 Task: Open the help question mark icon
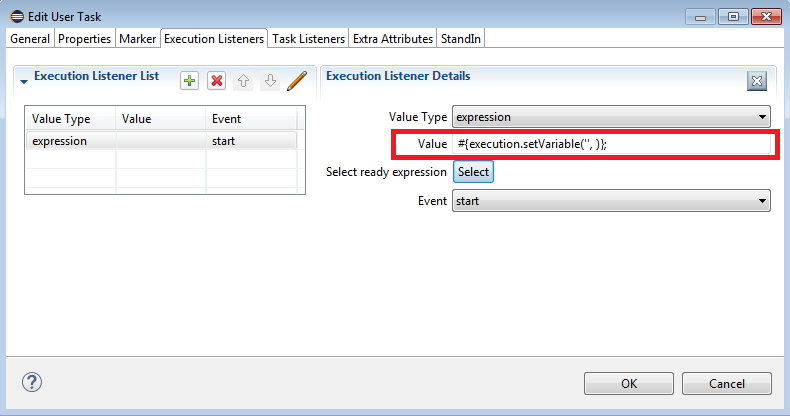(32, 382)
